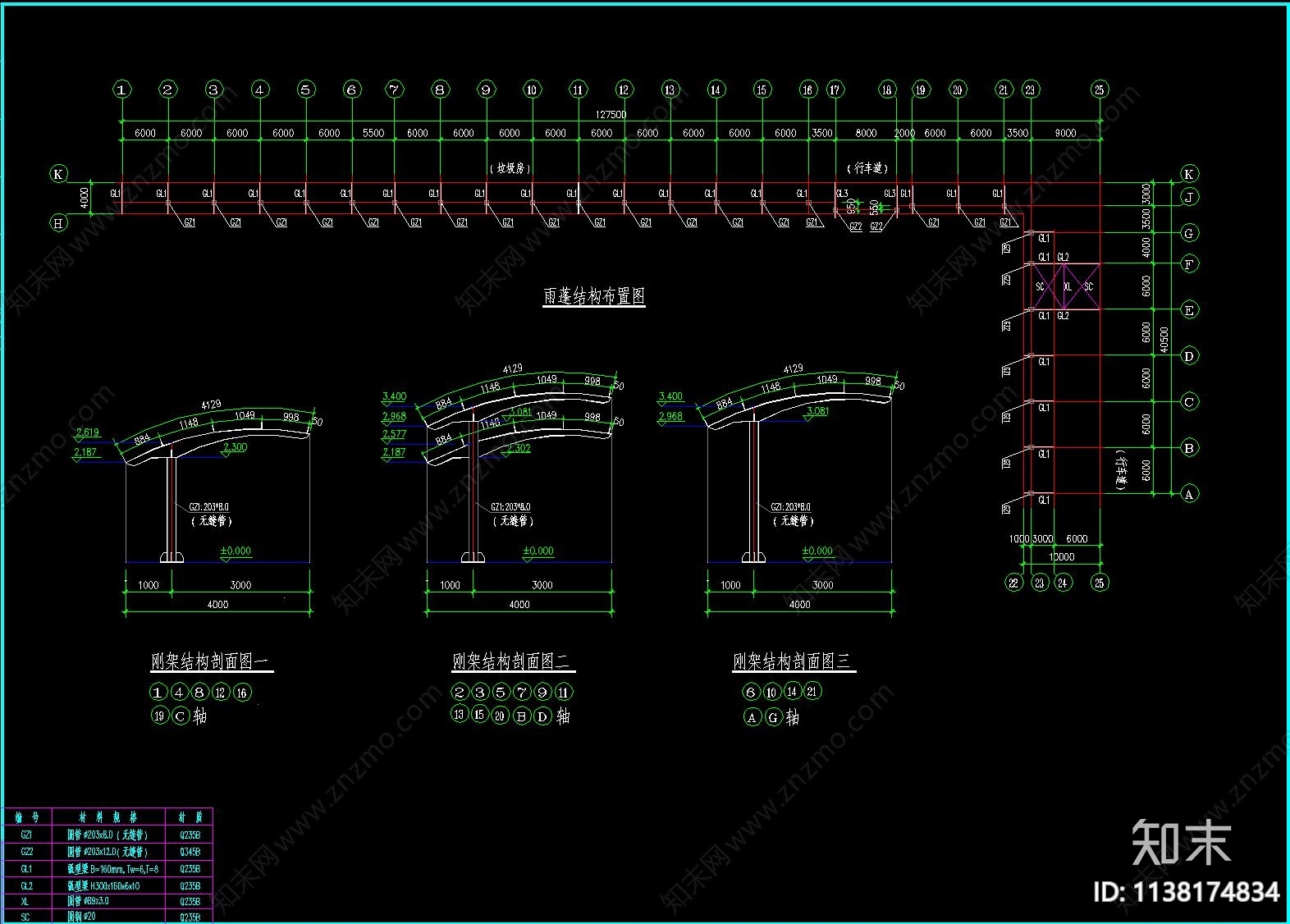Click table header 编号
The width and height of the screenshot is (1290, 924).
pyautogui.click(x=27, y=817)
